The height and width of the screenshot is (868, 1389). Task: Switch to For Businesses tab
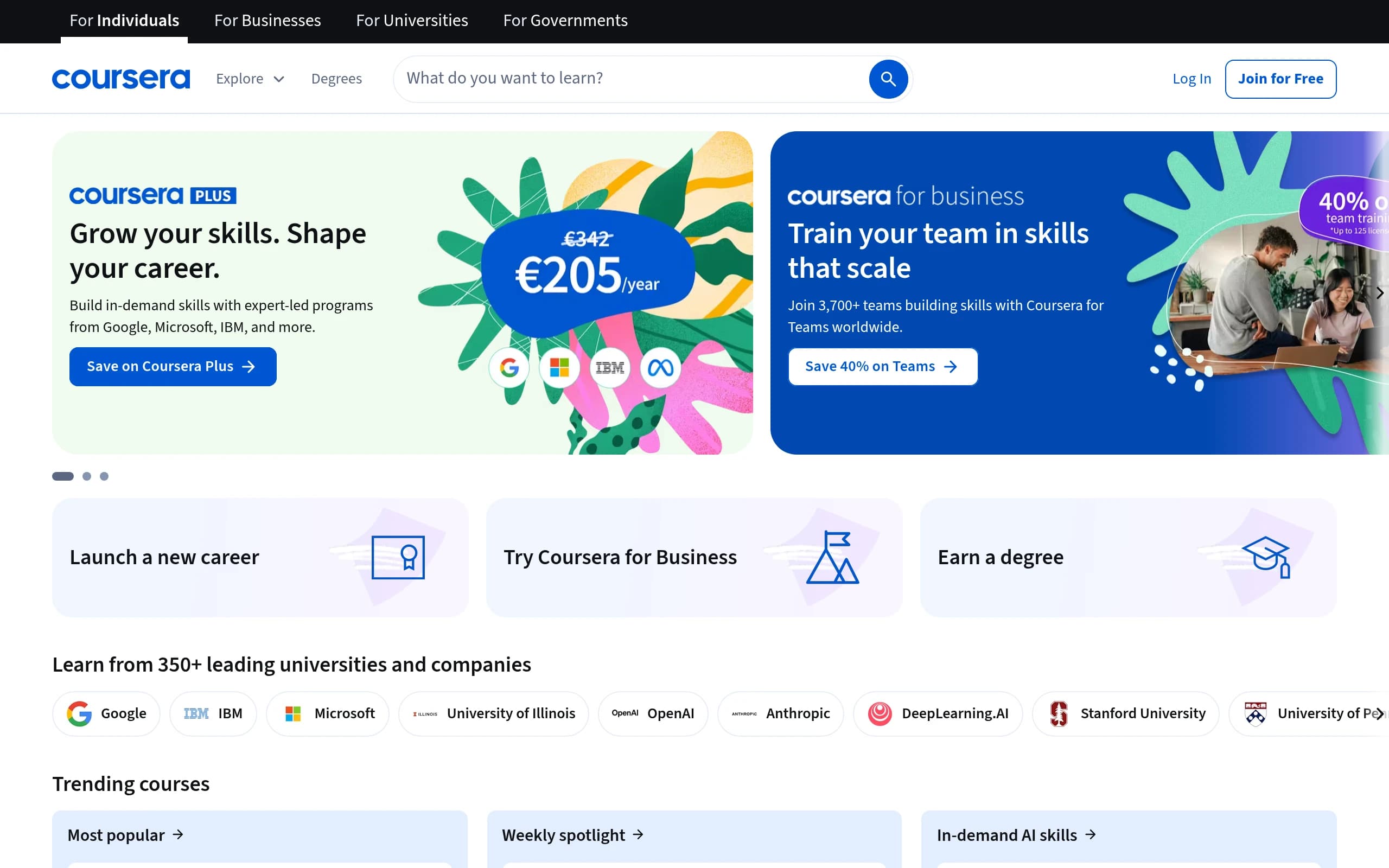[267, 21]
